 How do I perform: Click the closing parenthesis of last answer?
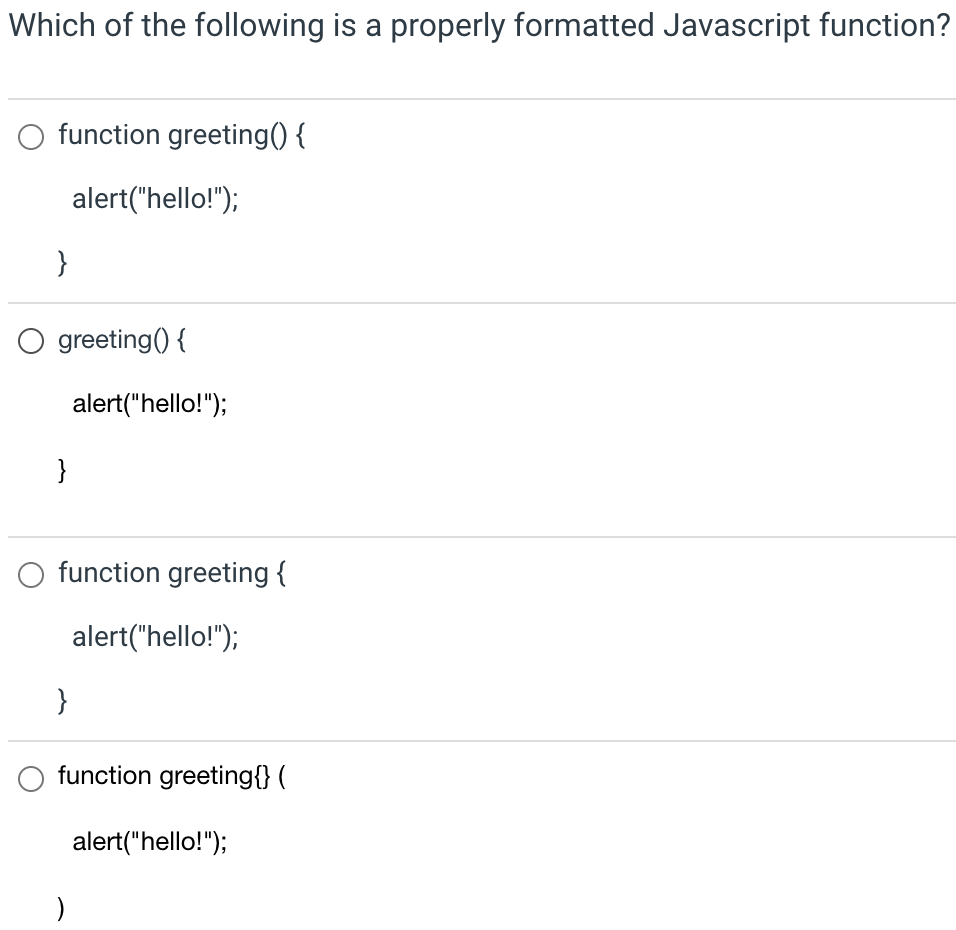click(x=60, y=907)
